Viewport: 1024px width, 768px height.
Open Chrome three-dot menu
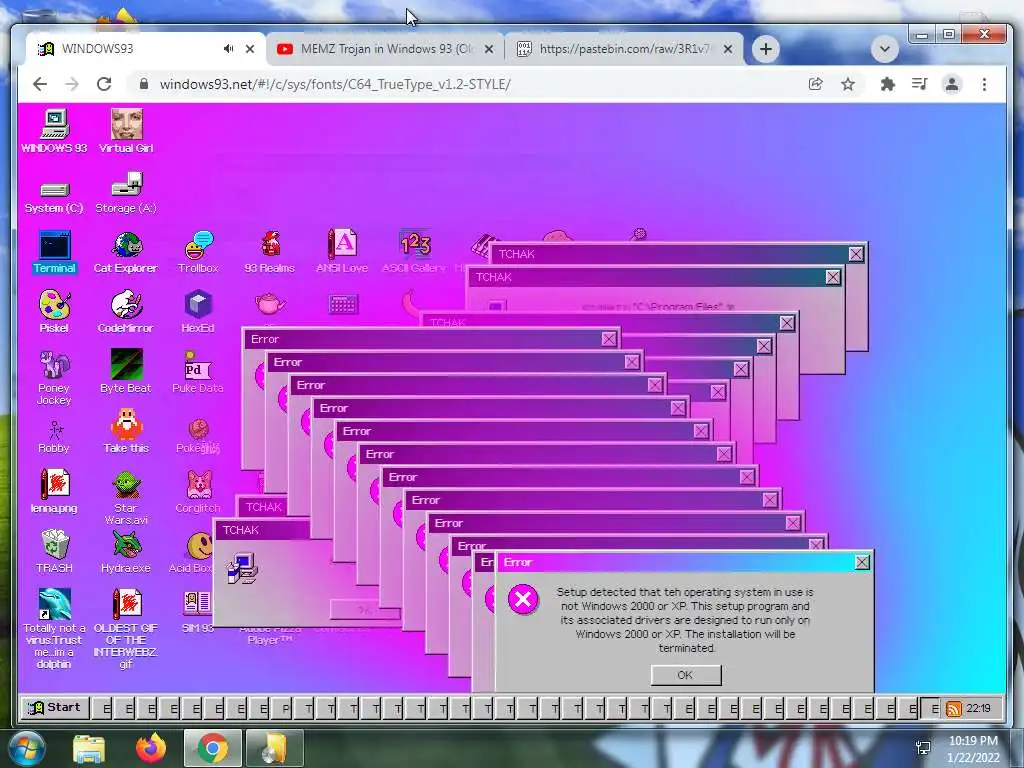[984, 84]
